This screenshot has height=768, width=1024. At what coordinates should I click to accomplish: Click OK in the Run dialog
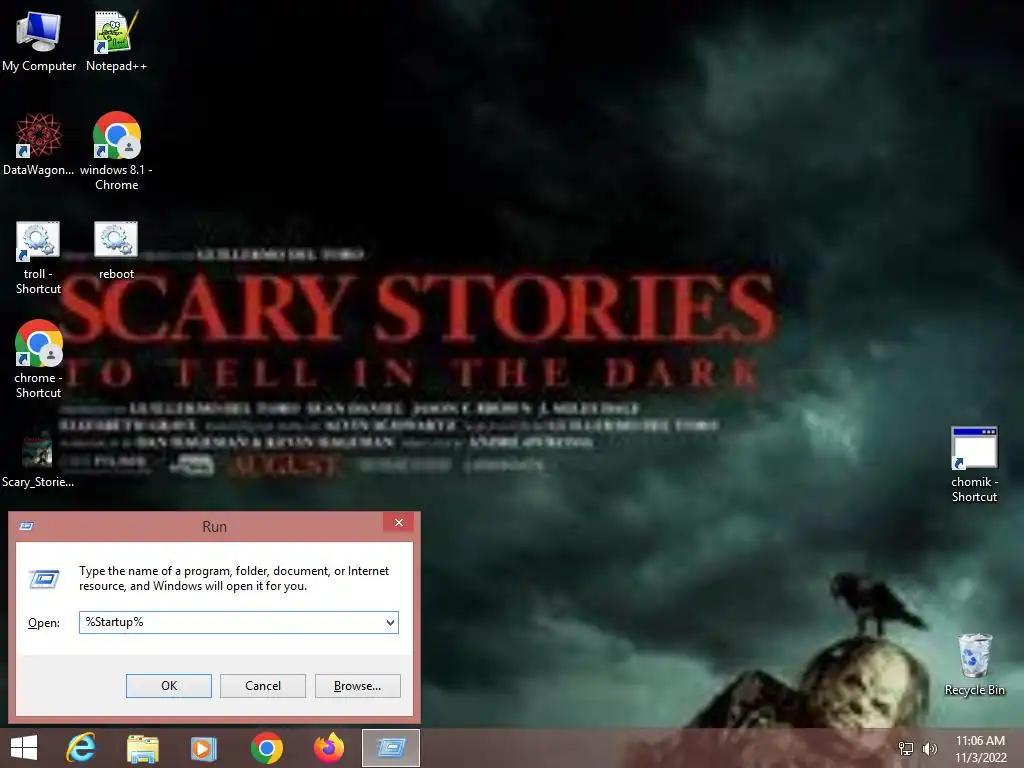pyautogui.click(x=168, y=686)
